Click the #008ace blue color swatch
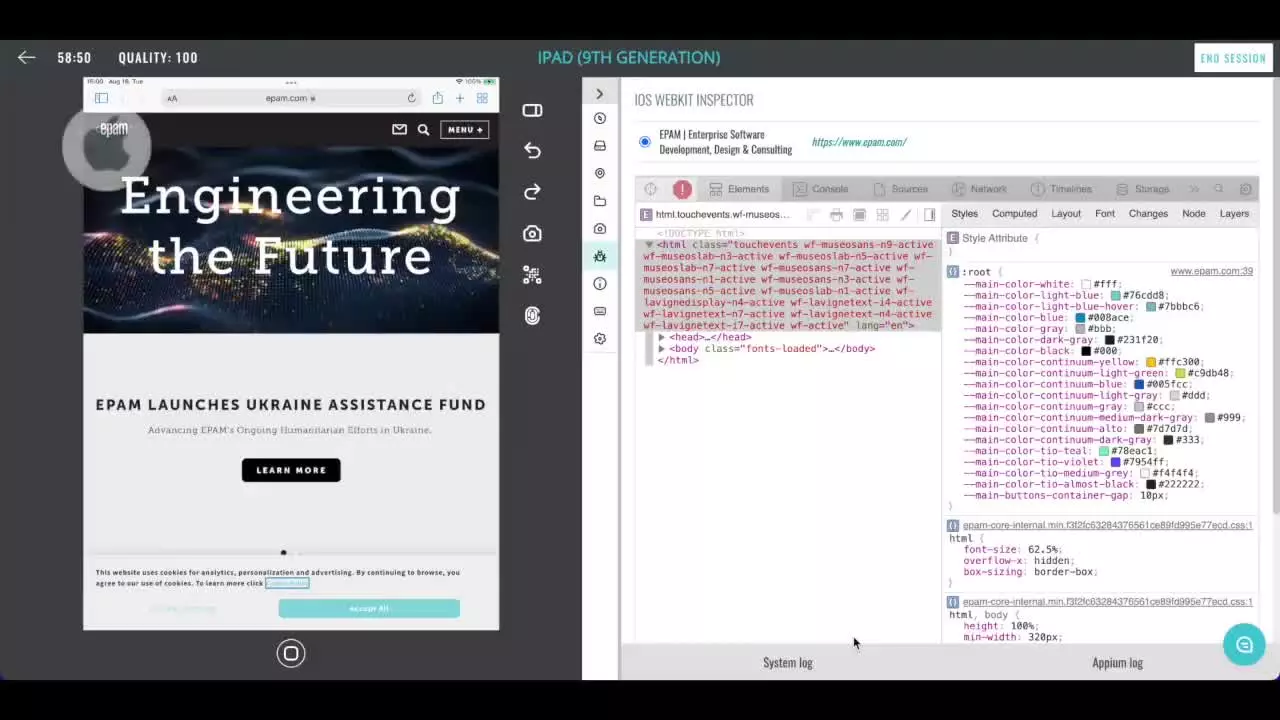1280x720 pixels. coord(1080,318)
